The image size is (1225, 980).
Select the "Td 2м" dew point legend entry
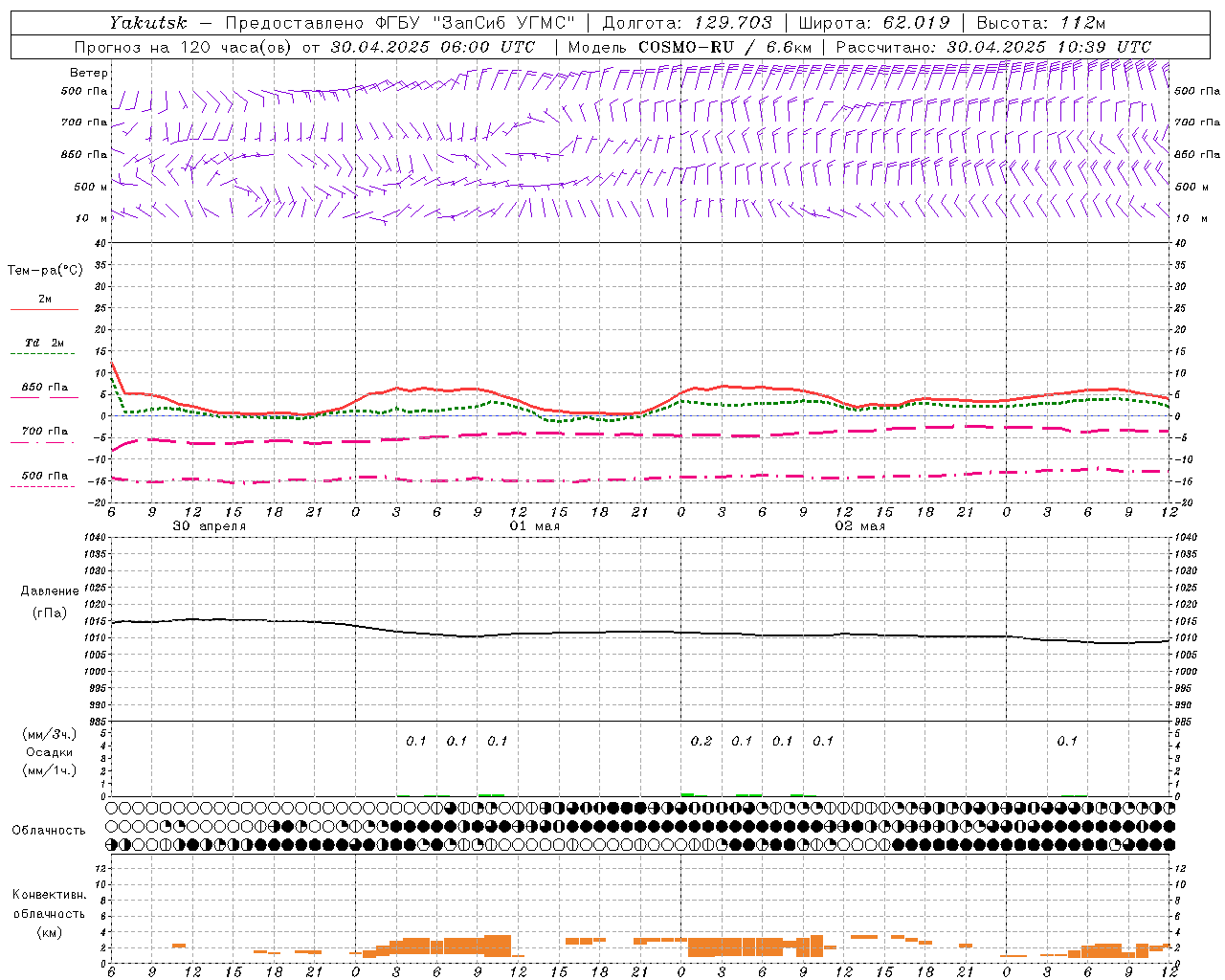pyautogui.click(x=45, y=343)
